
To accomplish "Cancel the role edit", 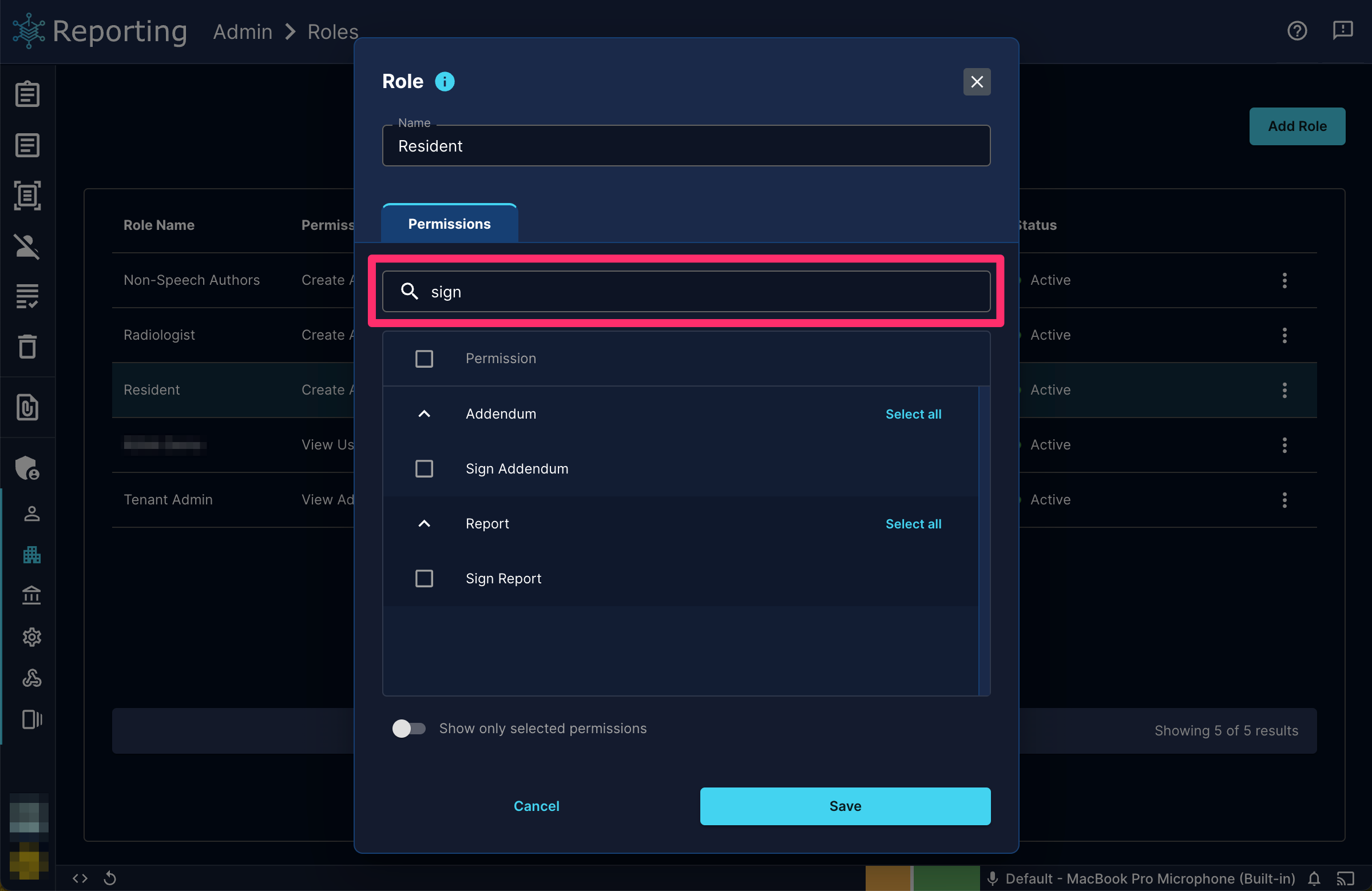I will 537,806.
